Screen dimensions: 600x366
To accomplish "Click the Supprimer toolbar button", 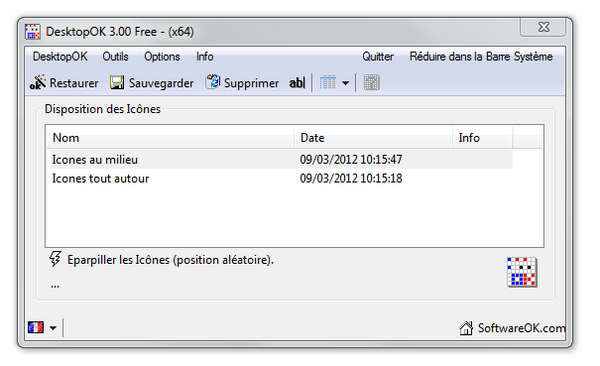I will (x=242, y=83).
